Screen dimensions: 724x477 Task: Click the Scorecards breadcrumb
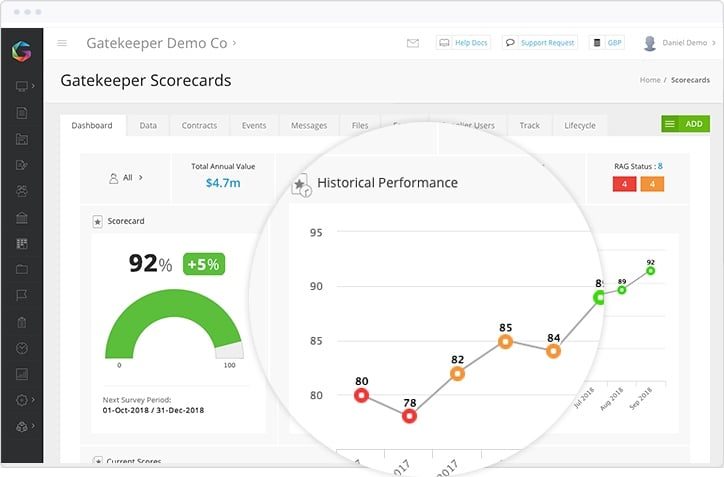click(690, 80)
